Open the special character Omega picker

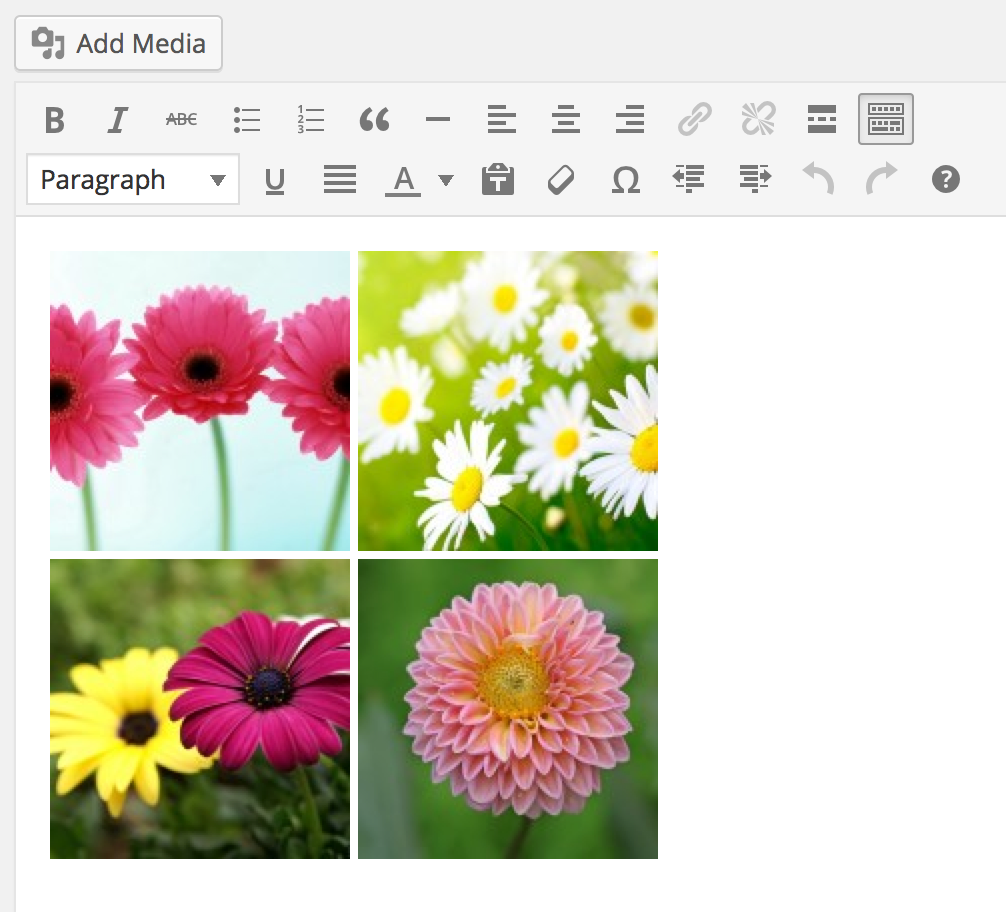(625, 180)
